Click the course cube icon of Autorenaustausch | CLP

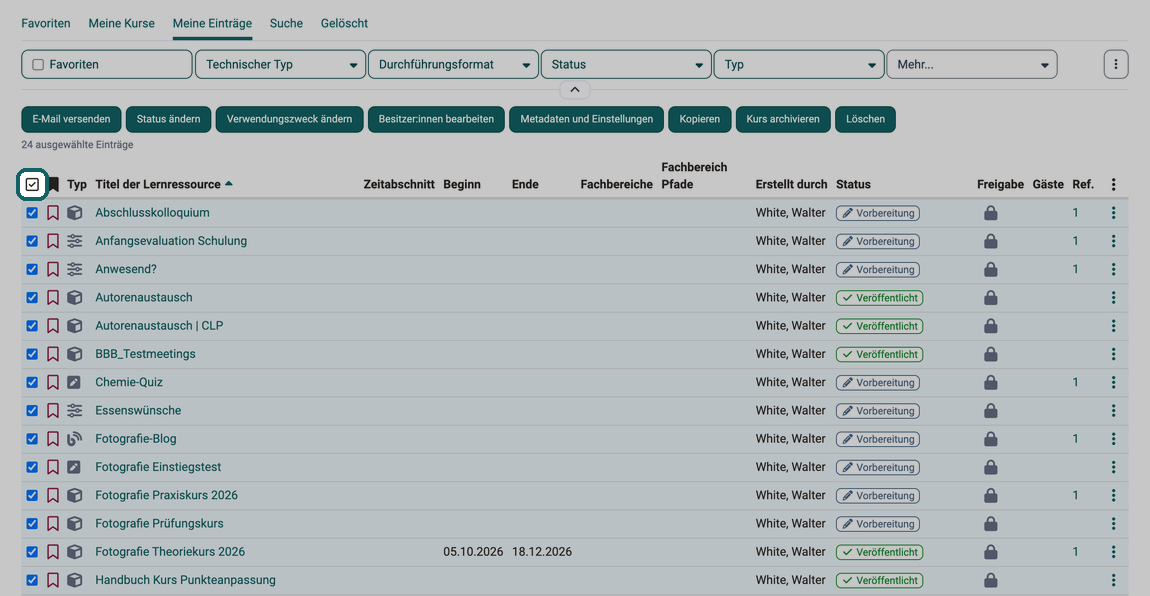[75, 326]
